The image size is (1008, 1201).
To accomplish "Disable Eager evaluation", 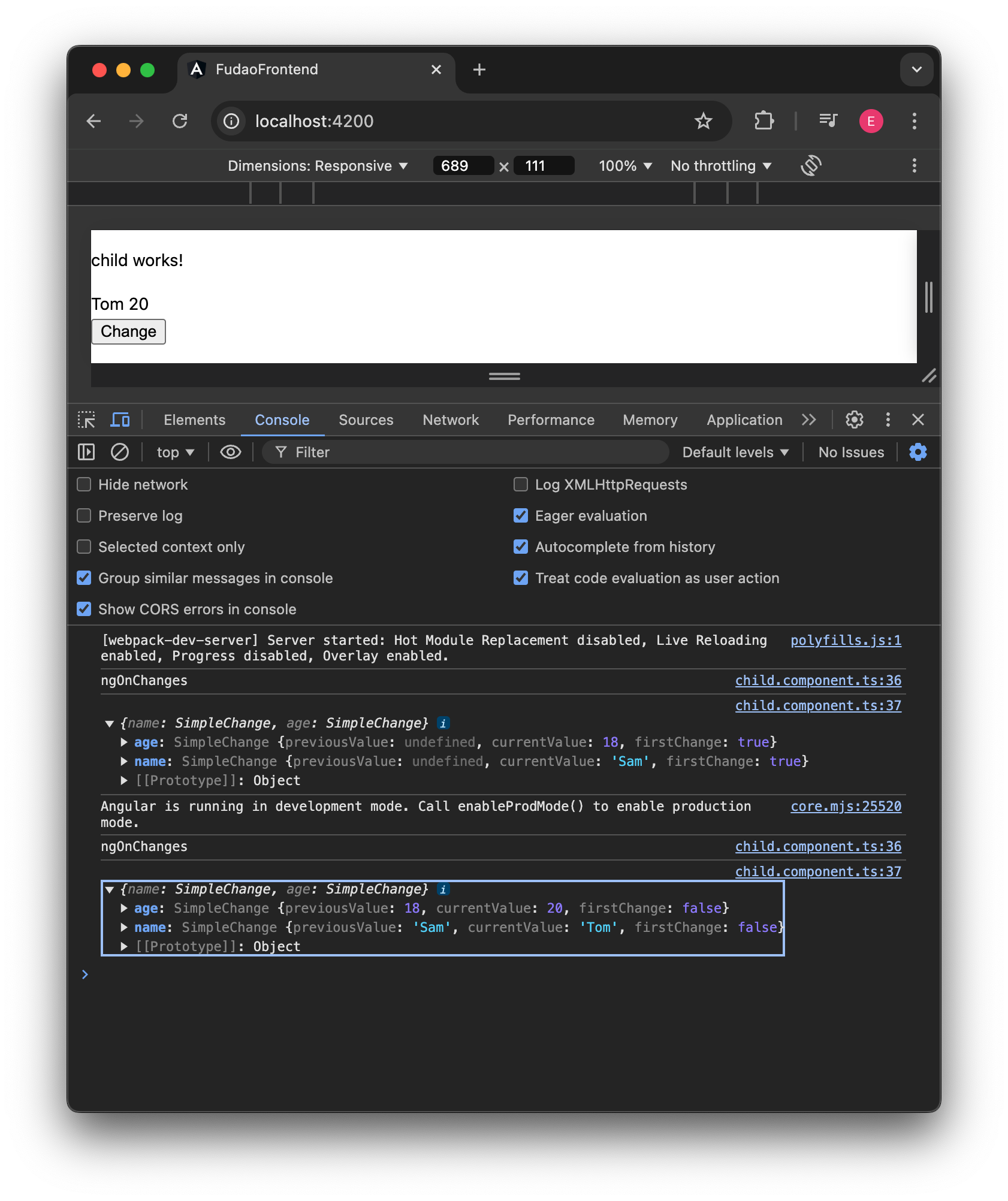I will (x=520, y=515).
